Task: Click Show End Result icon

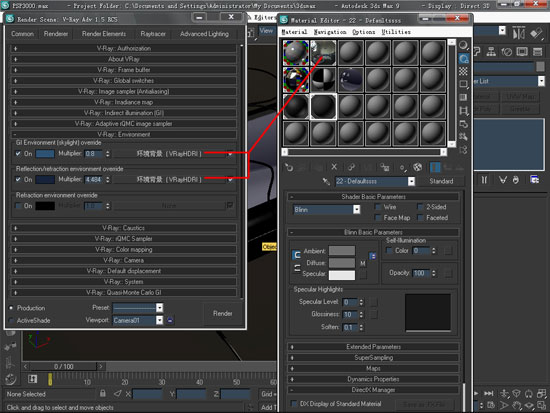Action: tap(435, 167)
